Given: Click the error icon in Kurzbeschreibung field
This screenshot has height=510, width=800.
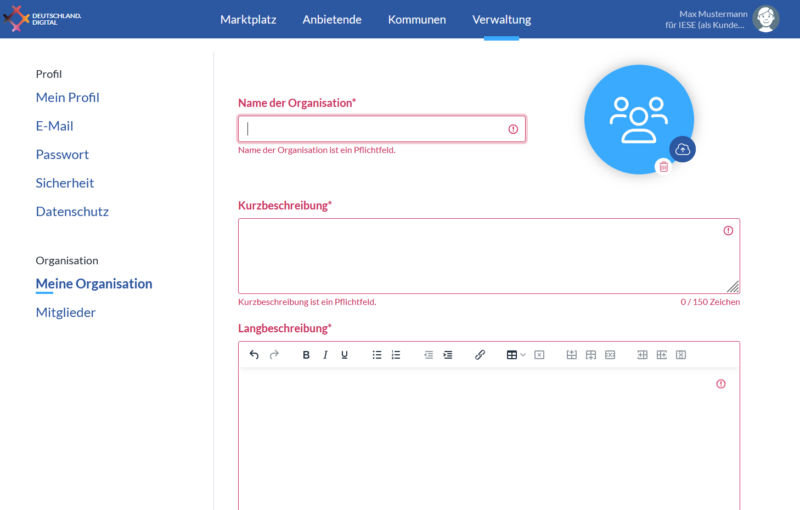Looking at the screenshot, I should tap(728, 231).
